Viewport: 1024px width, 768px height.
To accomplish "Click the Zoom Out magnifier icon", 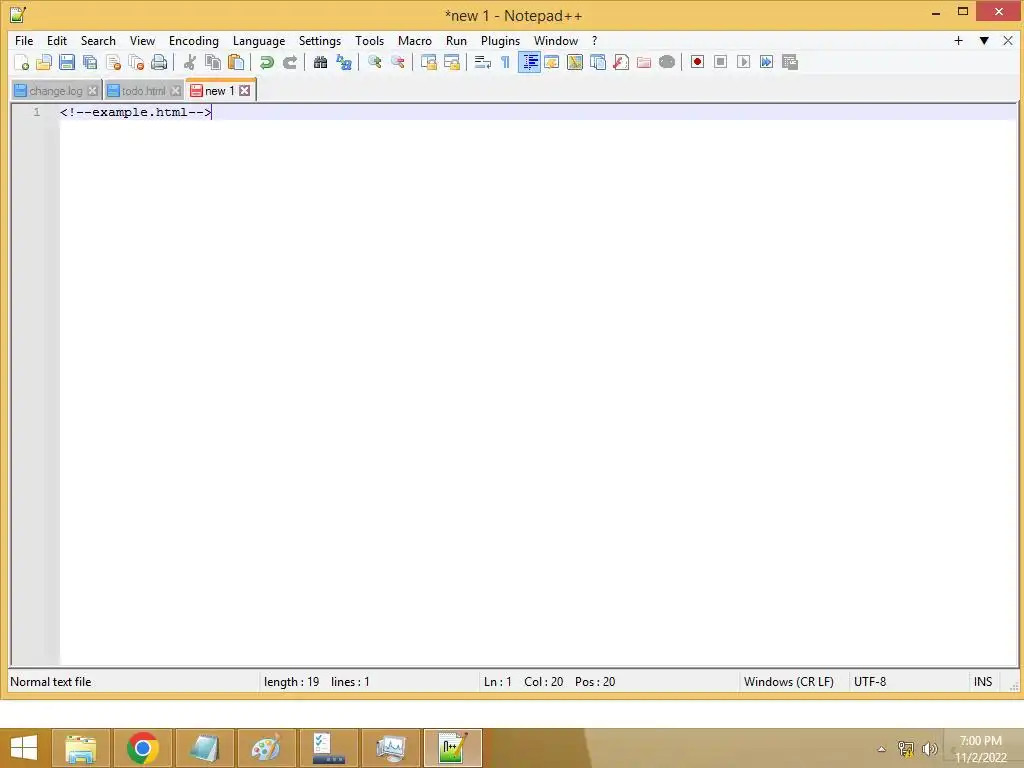I will 397,62.
